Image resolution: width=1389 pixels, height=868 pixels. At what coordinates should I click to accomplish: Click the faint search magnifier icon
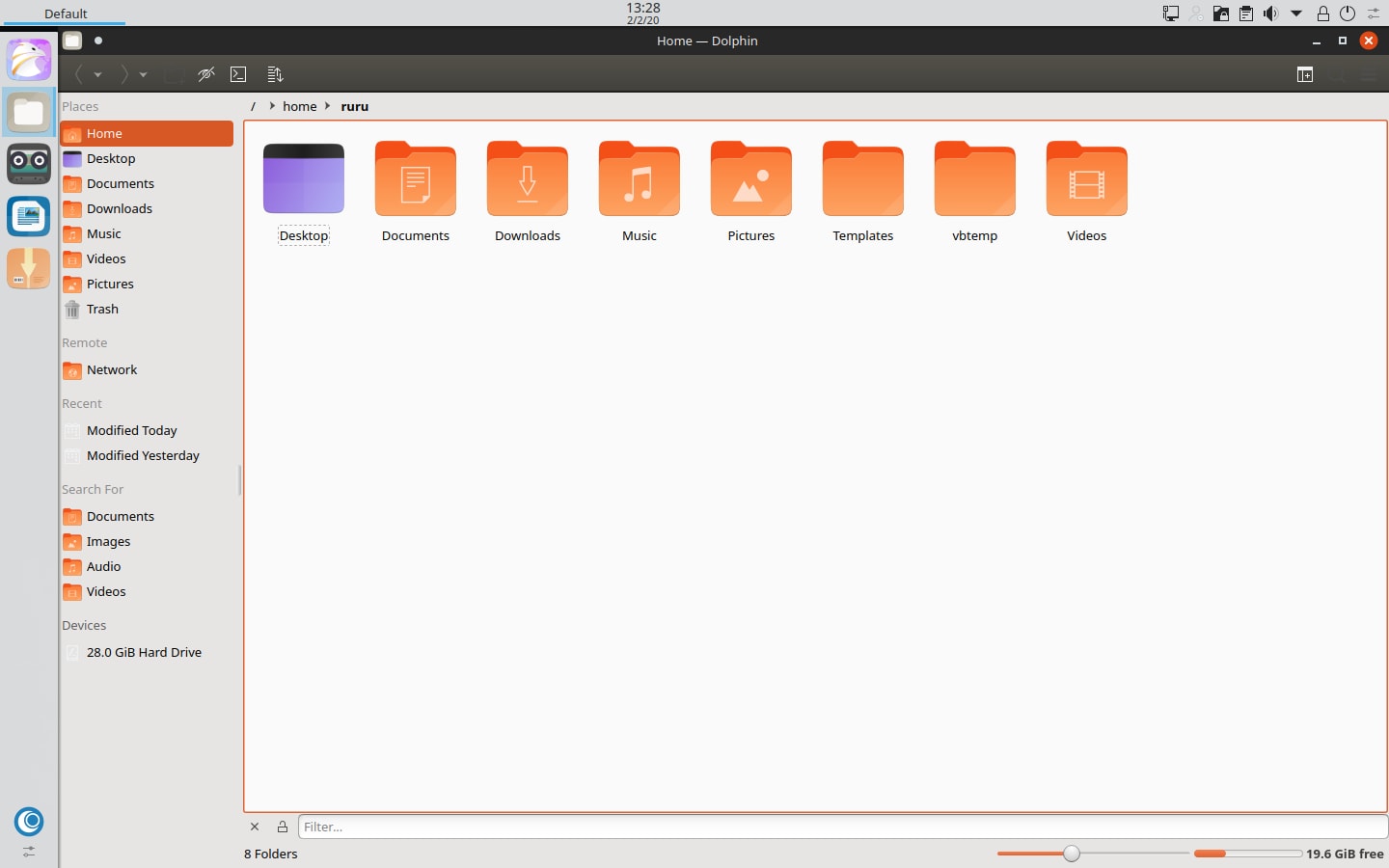(1337, 74)
